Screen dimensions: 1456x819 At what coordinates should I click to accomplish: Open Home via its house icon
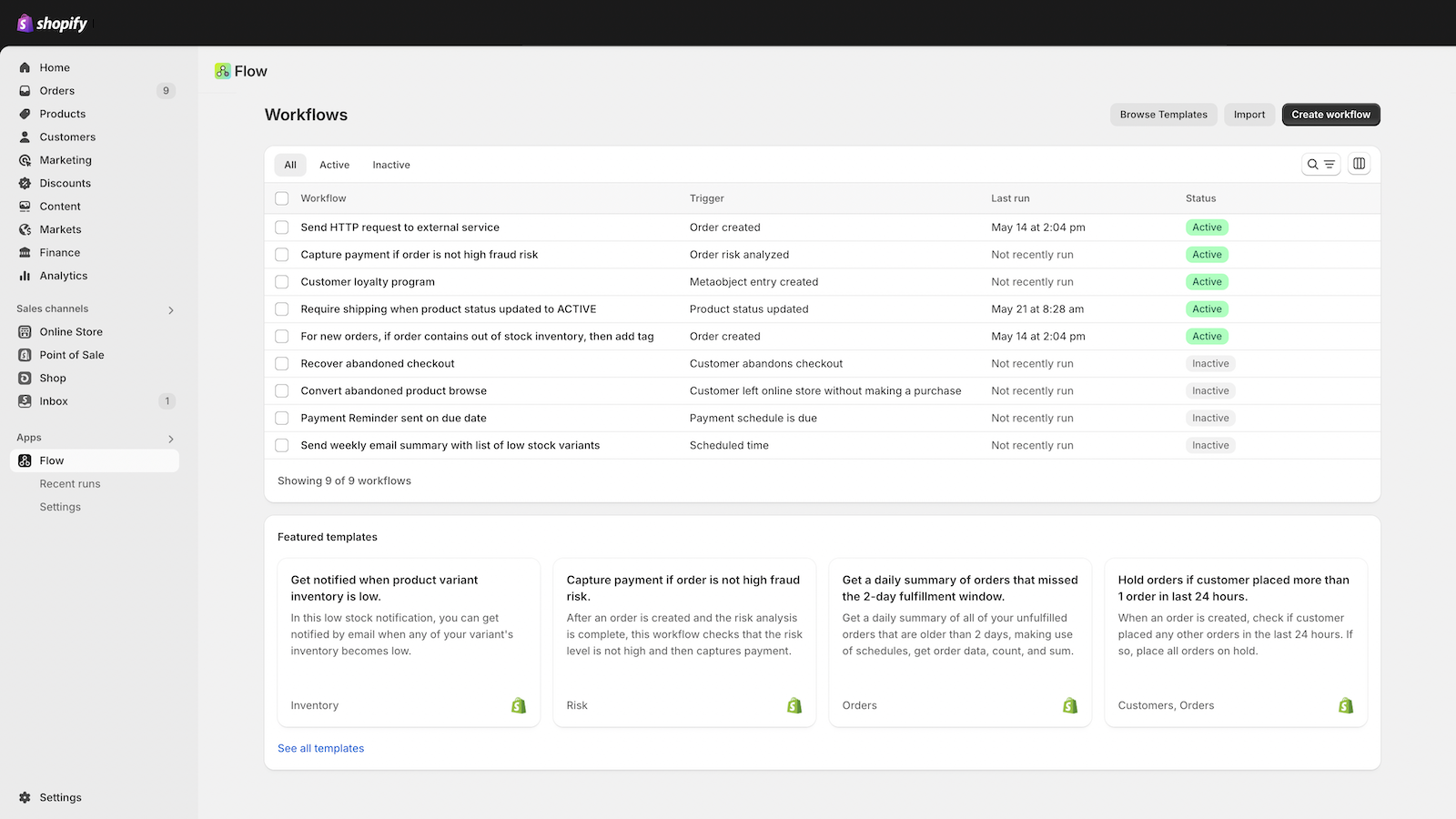25,67
